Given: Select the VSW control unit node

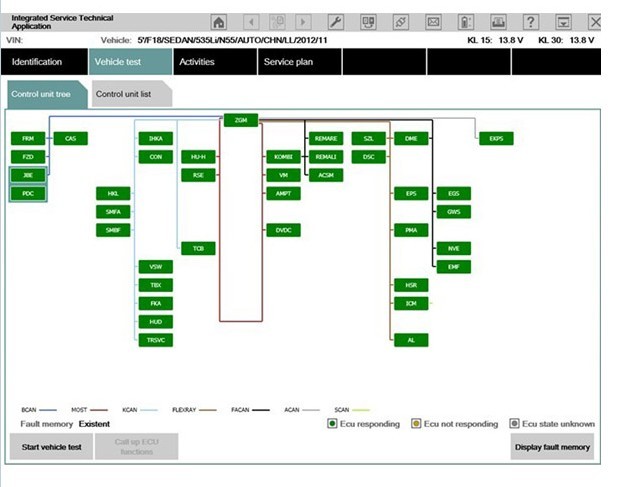Looking at the screenshot, I should (156, 266).
